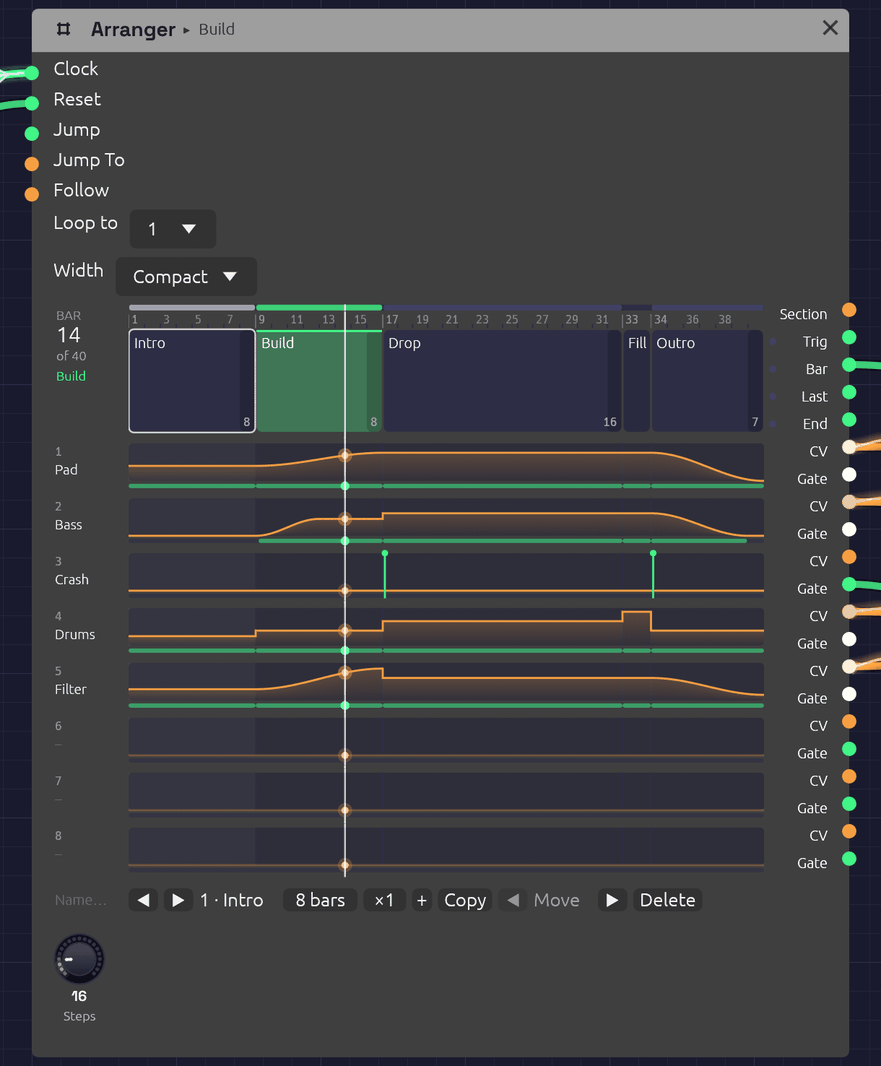The image size is (881, 1066).
Task: Click the Clock input port
Action: pos(32,73)
